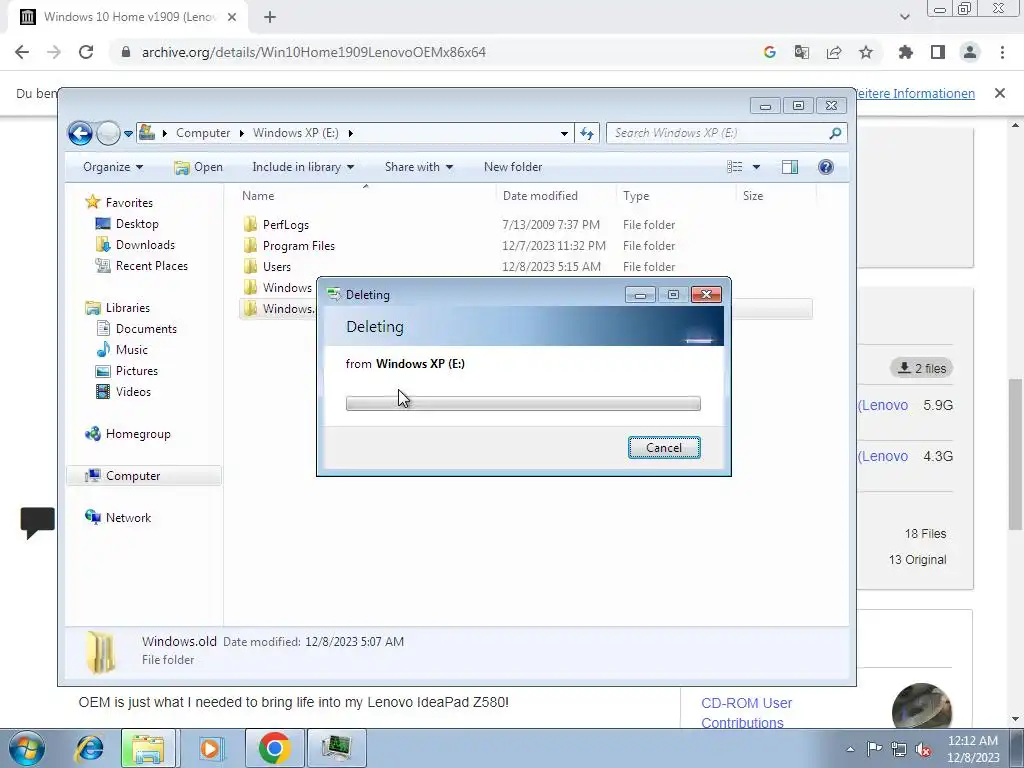Image resolution: width=1024 pixels, height=768 pixels.
Task: Click Windows XP (E:) breadcrumb segment
Action: (x=296, y=133)
